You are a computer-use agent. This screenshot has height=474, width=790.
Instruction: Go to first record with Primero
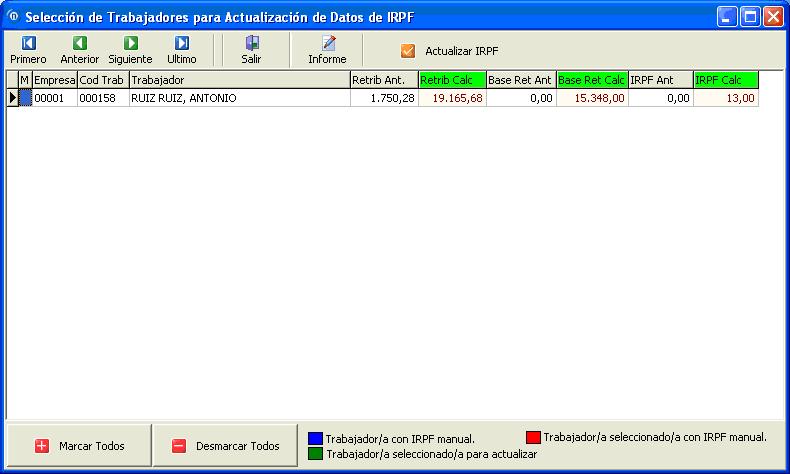[x=29, y=50]
